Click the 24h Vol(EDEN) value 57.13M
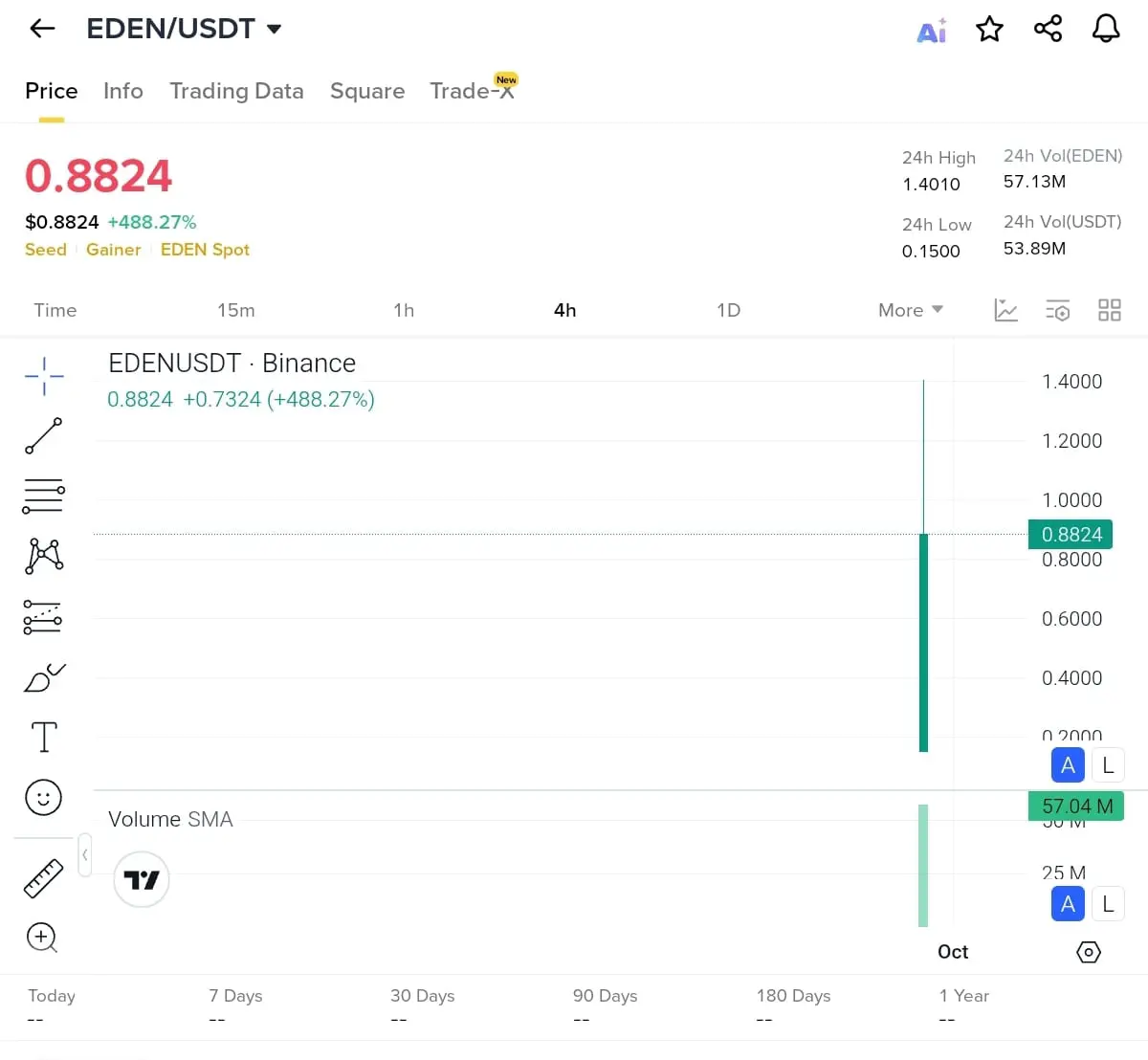1148x1060 pixels. 1034,182
